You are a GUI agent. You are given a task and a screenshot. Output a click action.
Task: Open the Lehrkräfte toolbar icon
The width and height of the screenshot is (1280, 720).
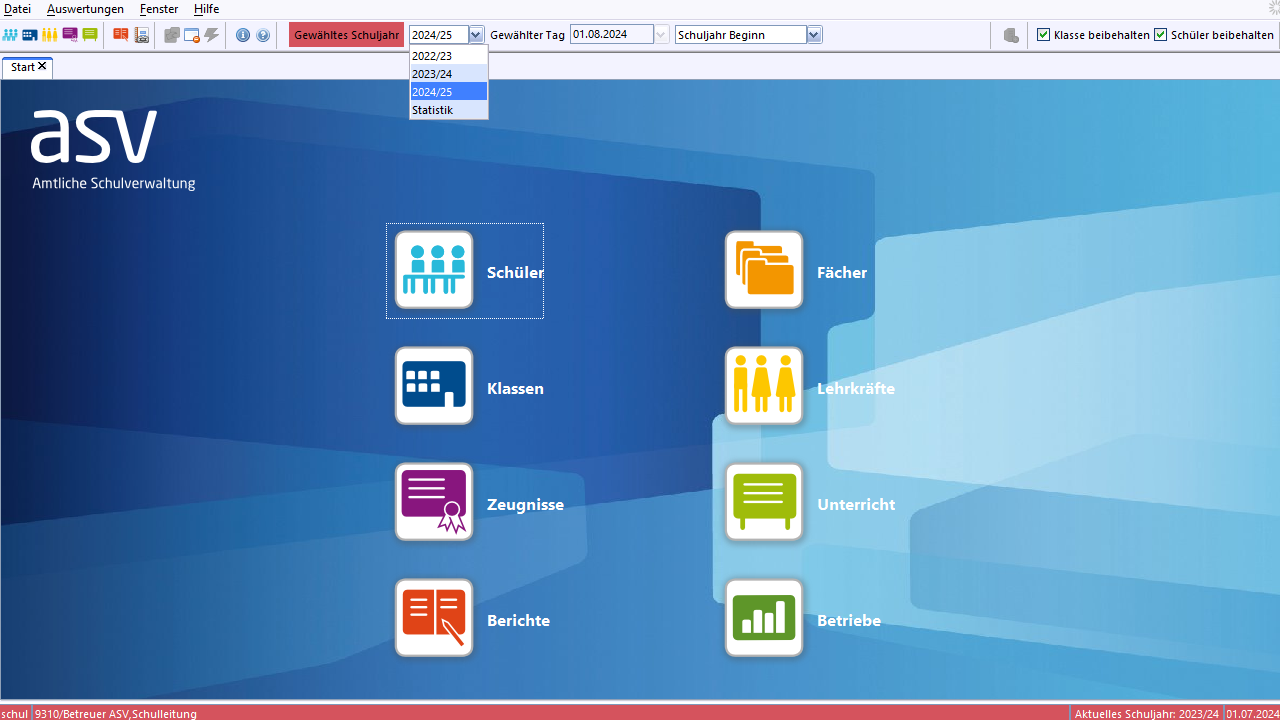50,35
